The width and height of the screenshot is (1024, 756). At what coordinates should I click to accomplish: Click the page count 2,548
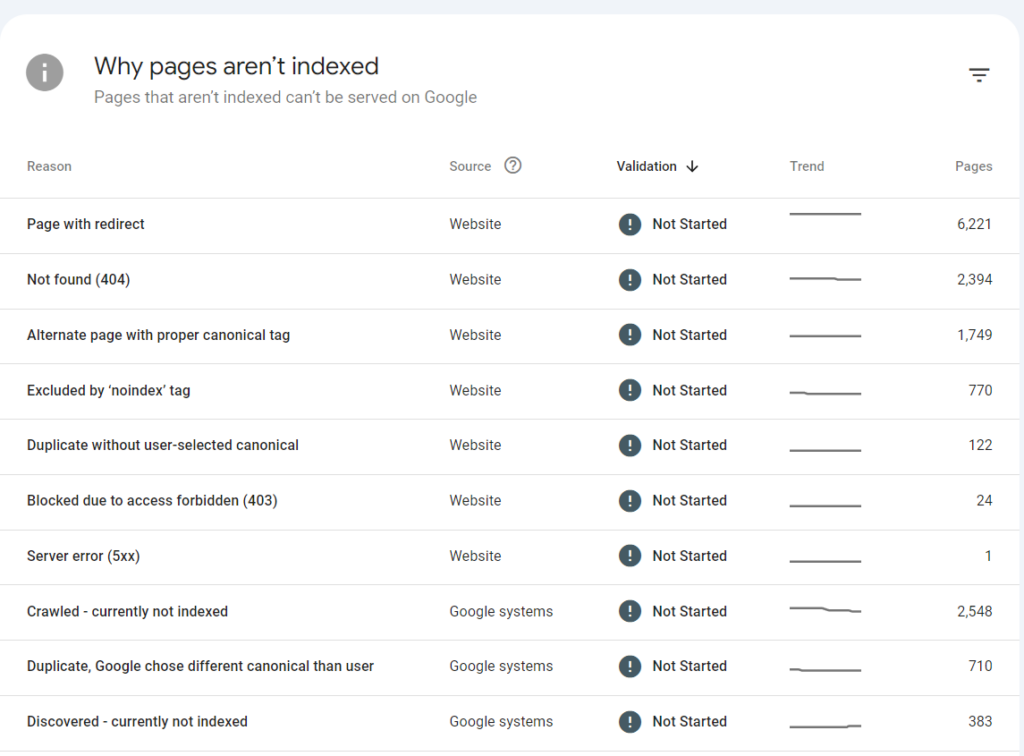(974, 612)
